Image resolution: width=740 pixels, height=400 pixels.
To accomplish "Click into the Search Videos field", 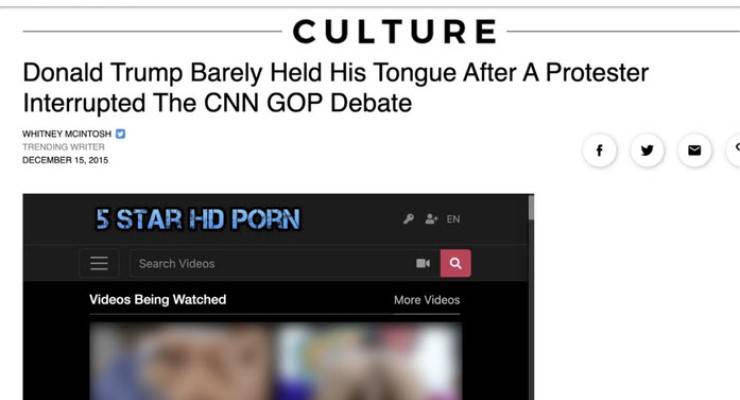I will [x=271, y=263].
